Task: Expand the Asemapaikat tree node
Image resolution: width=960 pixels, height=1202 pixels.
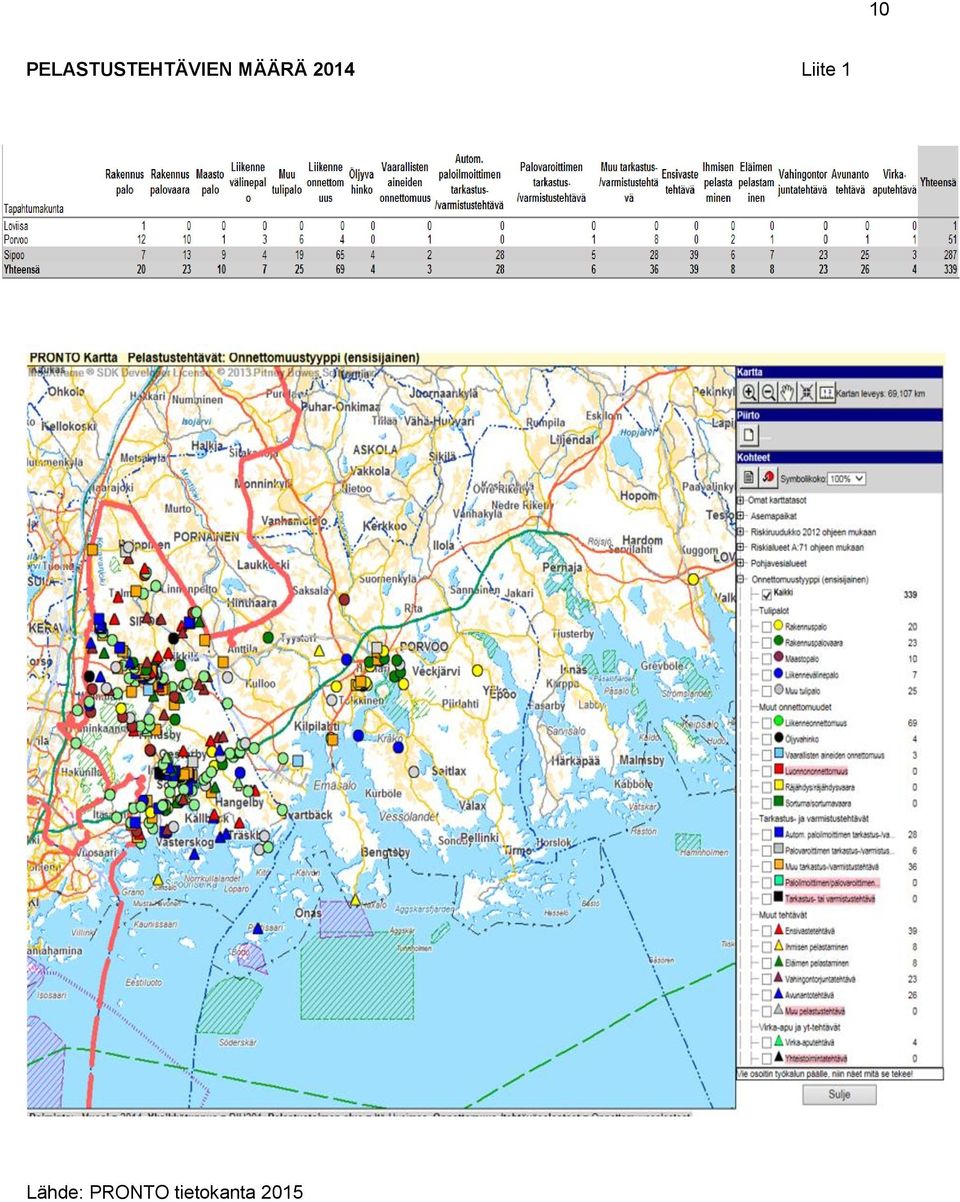Action: (x=741, y=516)
